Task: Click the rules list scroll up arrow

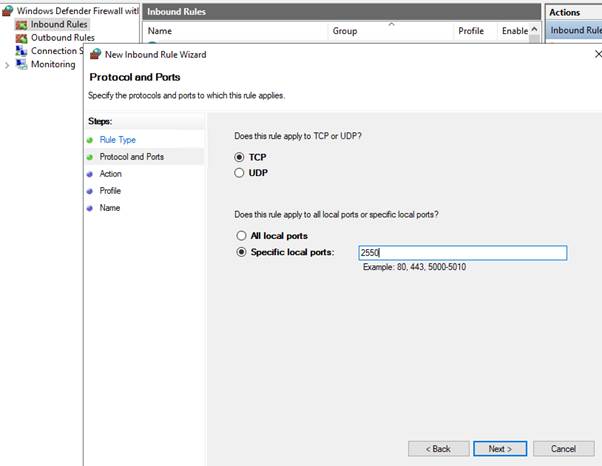Action: pos(534,30)
